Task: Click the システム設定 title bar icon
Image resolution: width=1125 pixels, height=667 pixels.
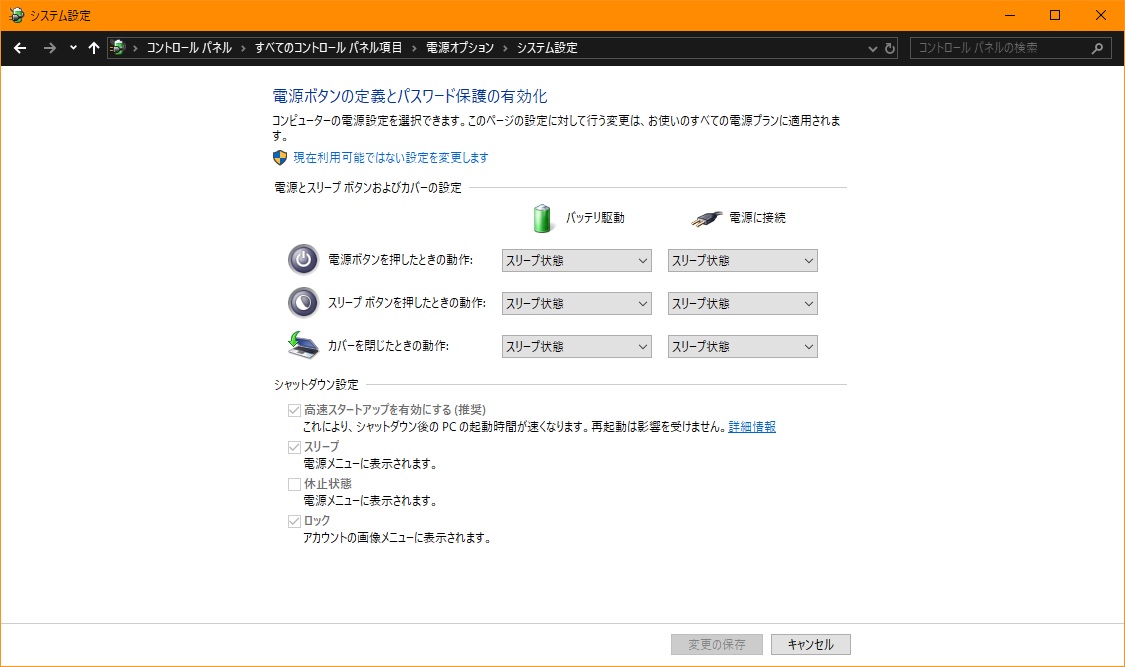Action: click(x=16, y=15)
